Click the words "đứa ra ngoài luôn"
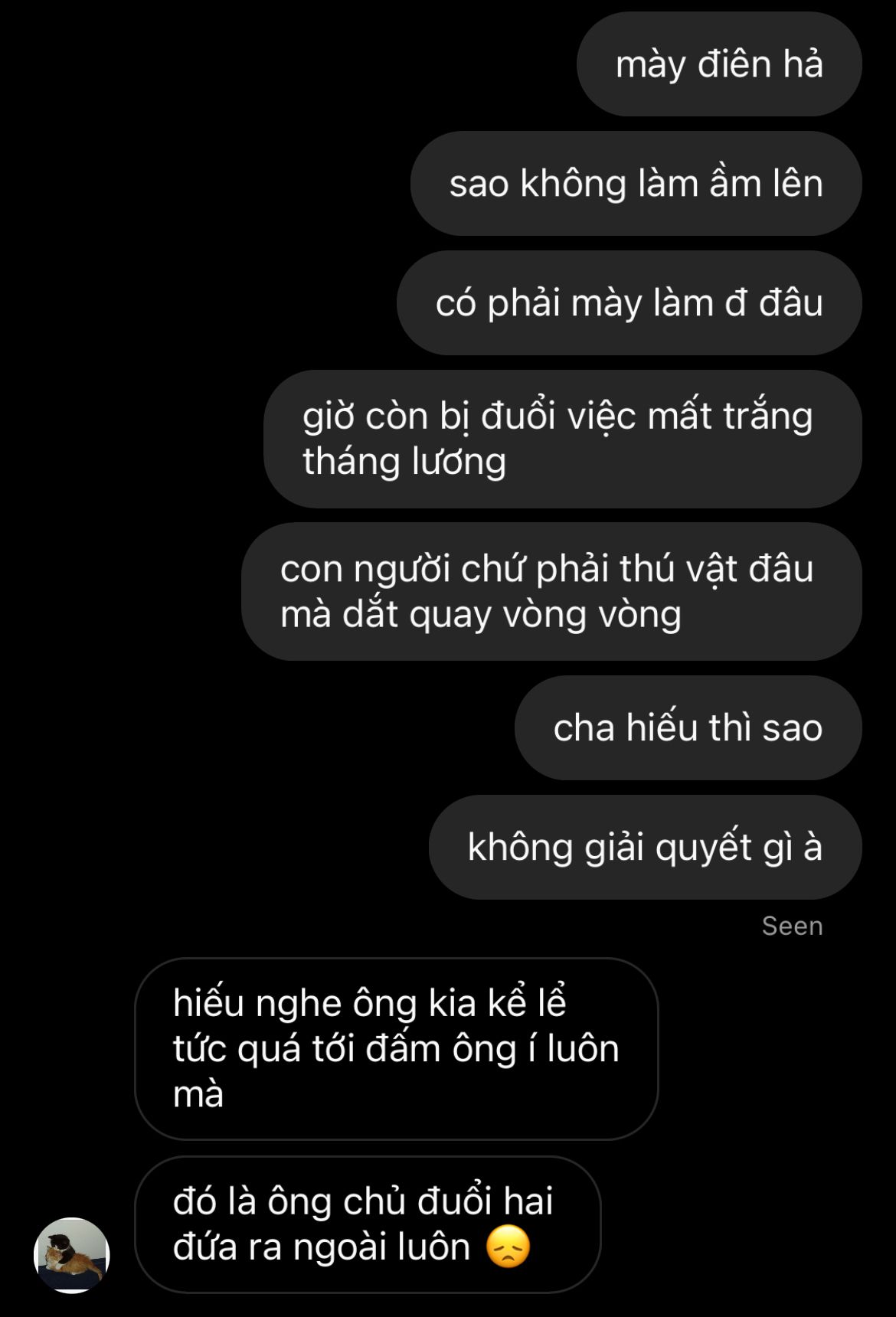This screenshot has height=1317, width=896. point(322,1247)
